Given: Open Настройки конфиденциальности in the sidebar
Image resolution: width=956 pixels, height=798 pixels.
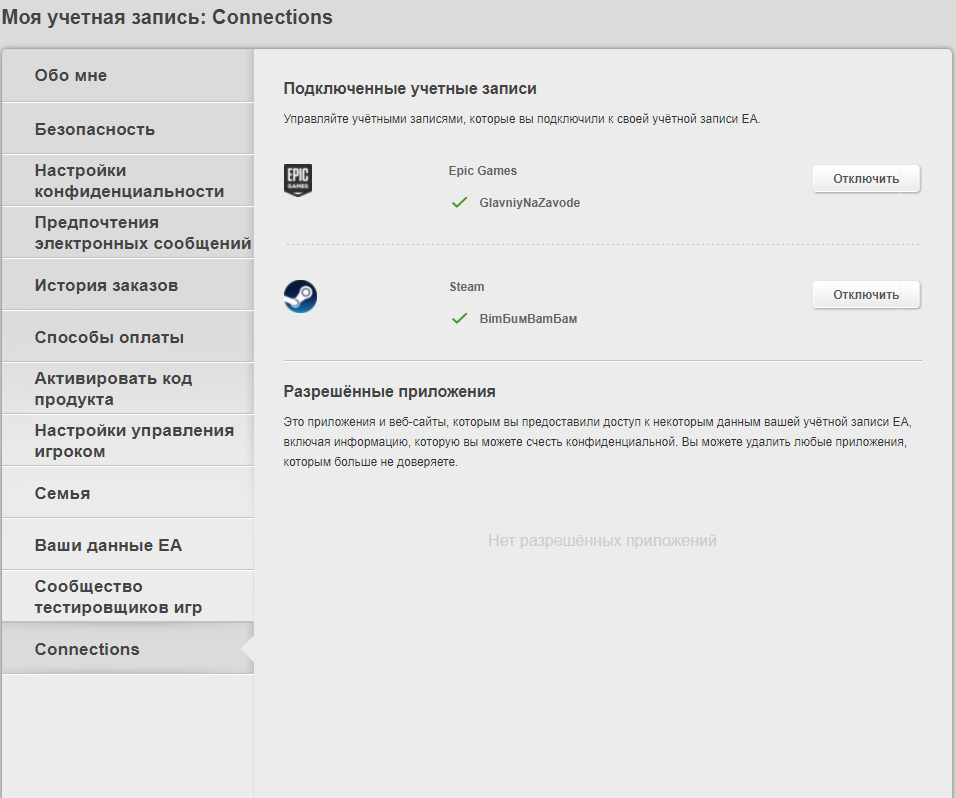Looking at the screenshot, I should point(128,180).
